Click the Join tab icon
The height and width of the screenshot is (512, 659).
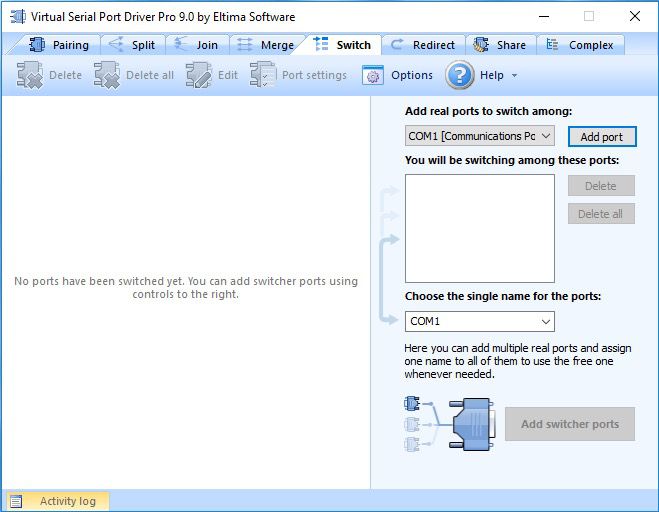pos(181,44)
